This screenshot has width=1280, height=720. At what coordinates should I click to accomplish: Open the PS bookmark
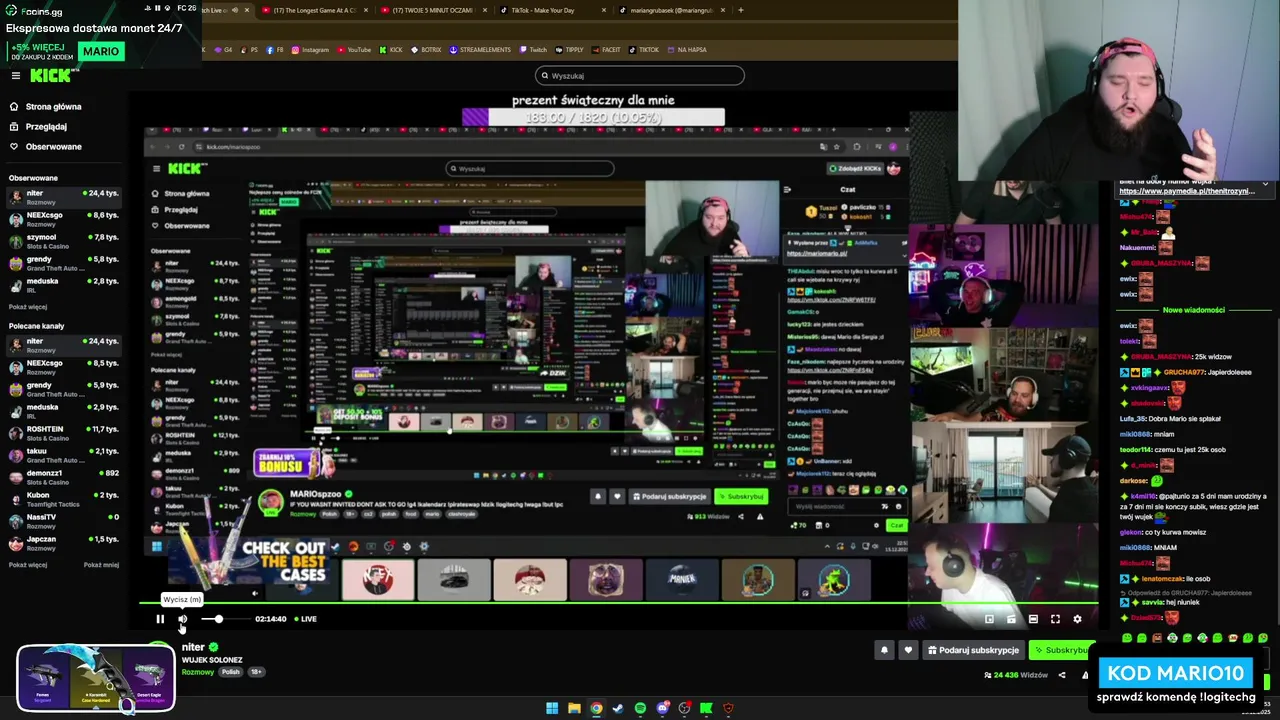[249, 49]
